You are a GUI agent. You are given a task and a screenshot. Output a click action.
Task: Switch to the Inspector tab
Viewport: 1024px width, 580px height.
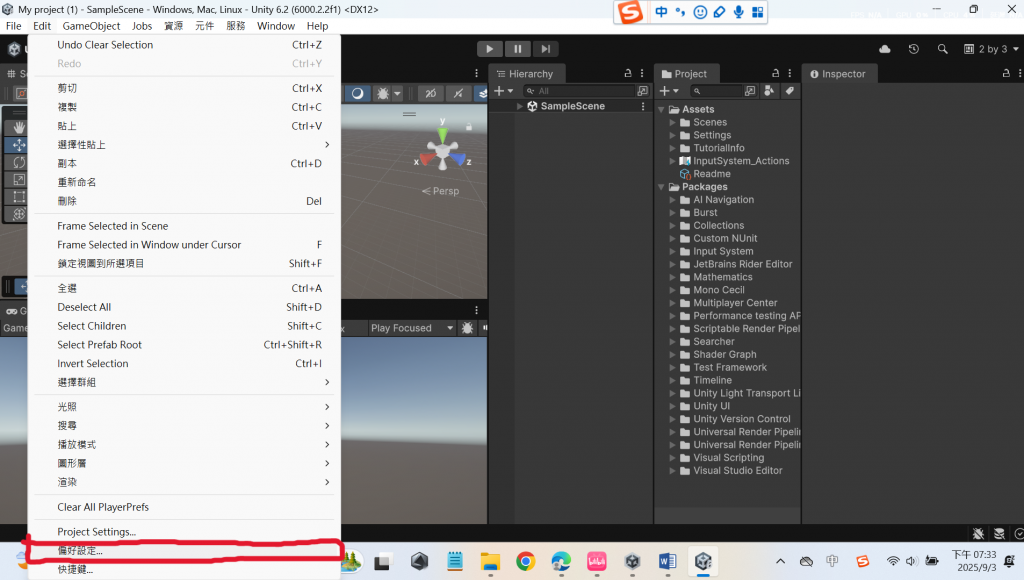(x=839, y=74)
